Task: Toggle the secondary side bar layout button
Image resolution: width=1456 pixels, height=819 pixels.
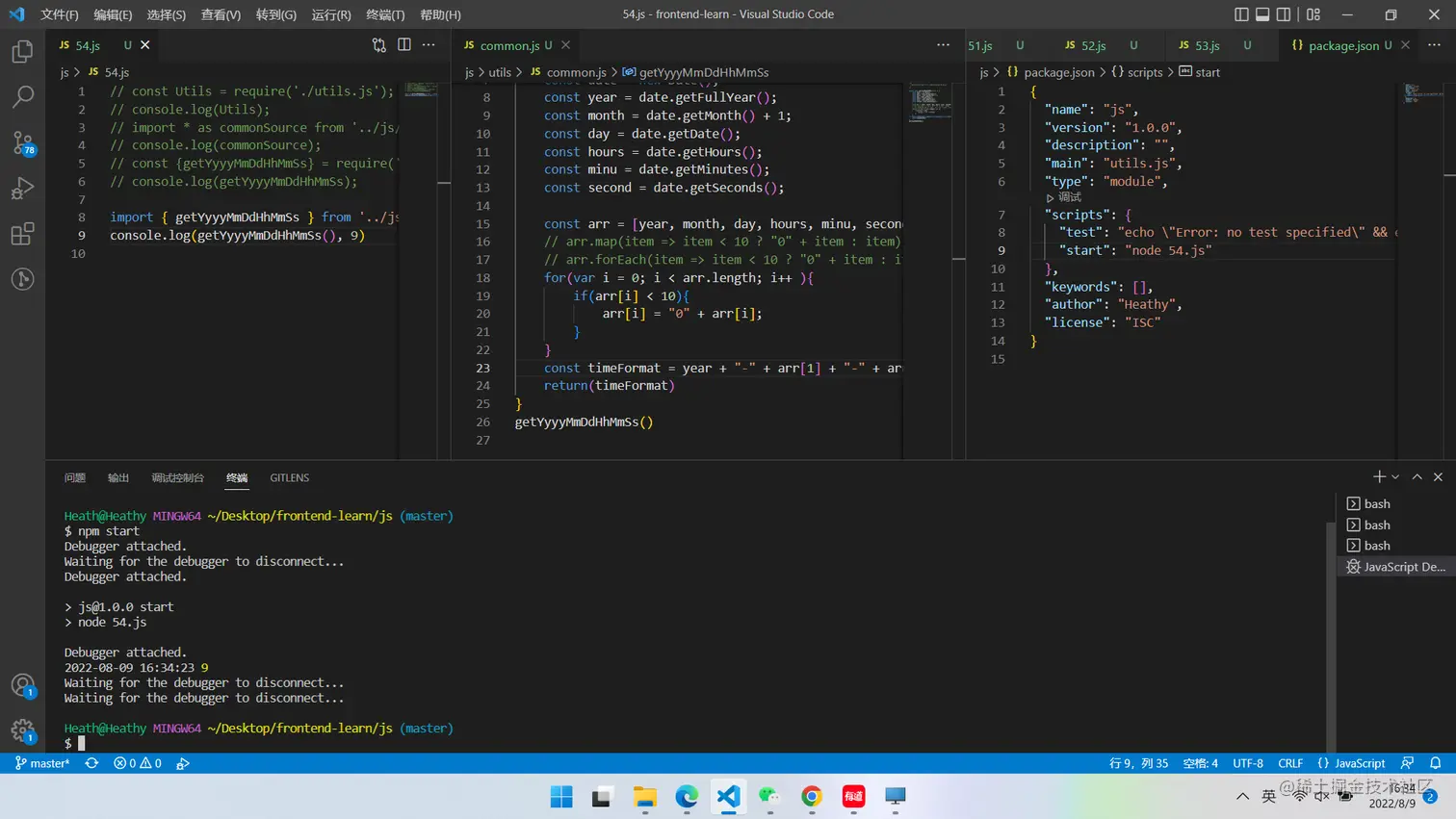Action: click(1284, 14)
